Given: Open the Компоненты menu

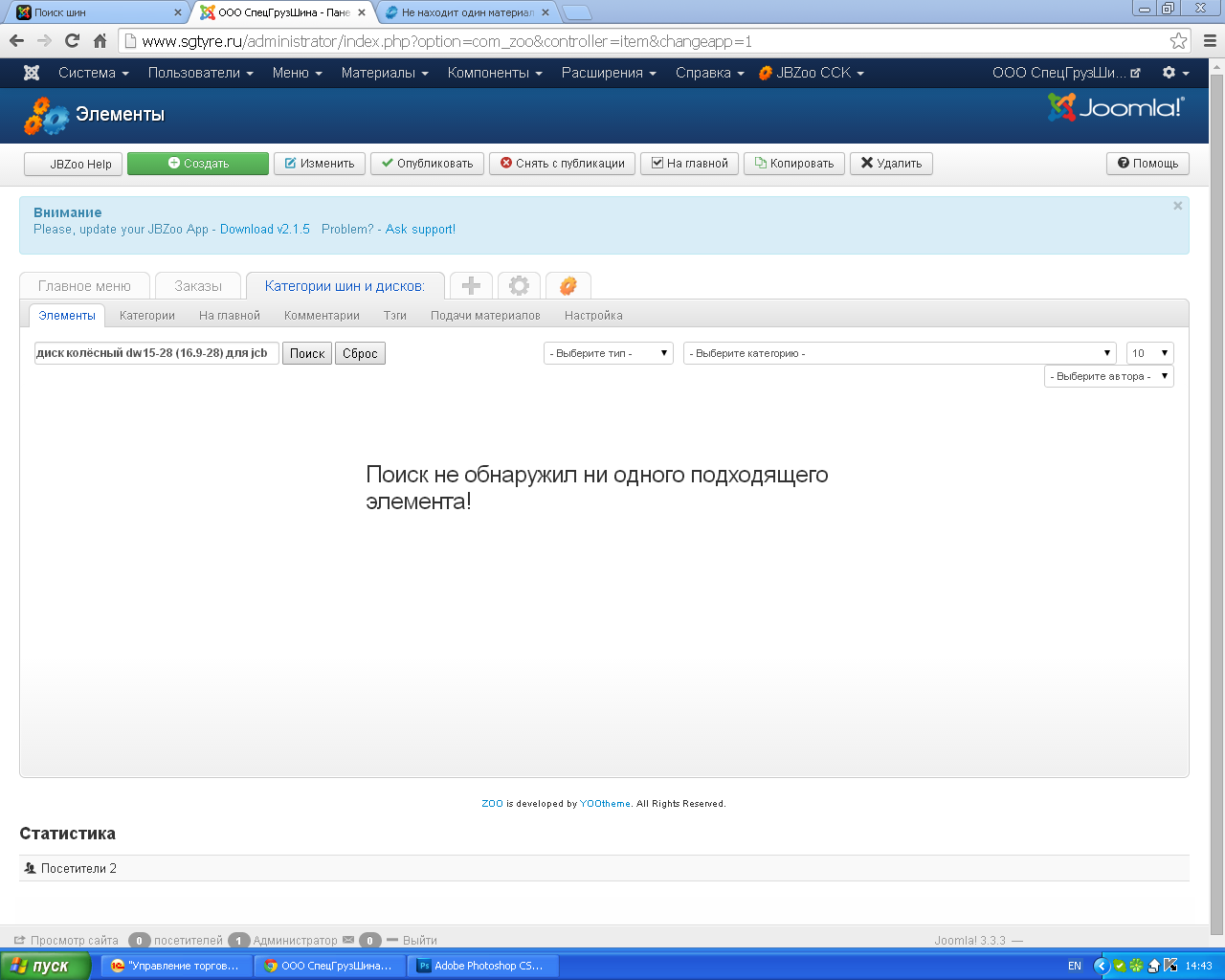Looking at the screenshot, I should [x=494, y=73].
